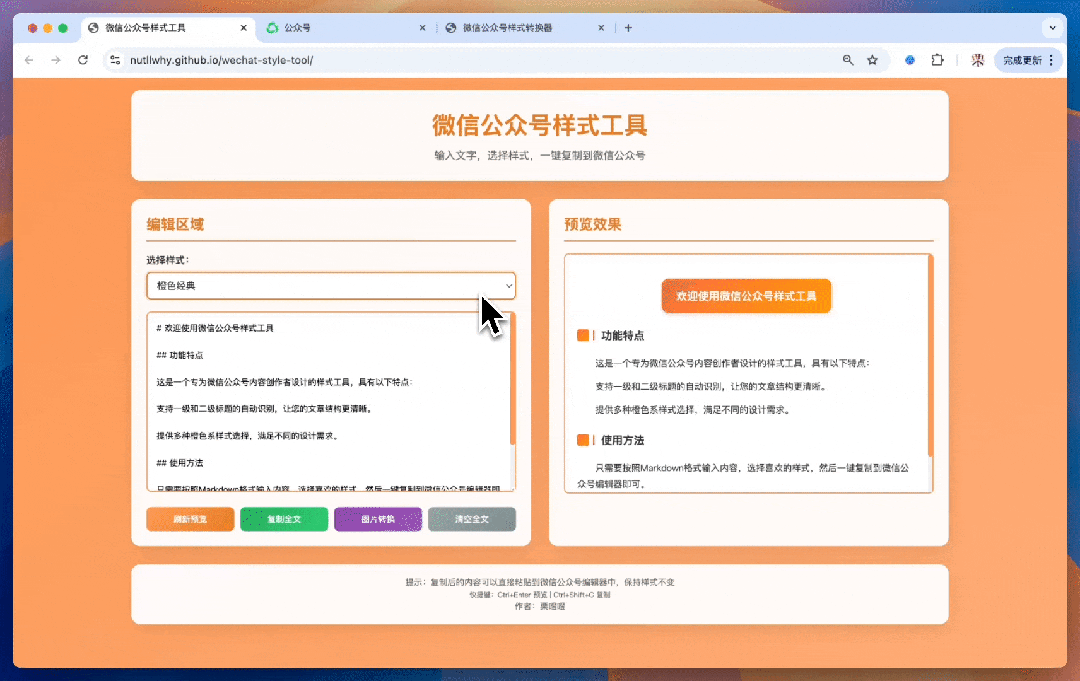Click preview line starting 支持一级和二级标题
The width and height of the screenshot is (1080, 681).
coord(711,386)
